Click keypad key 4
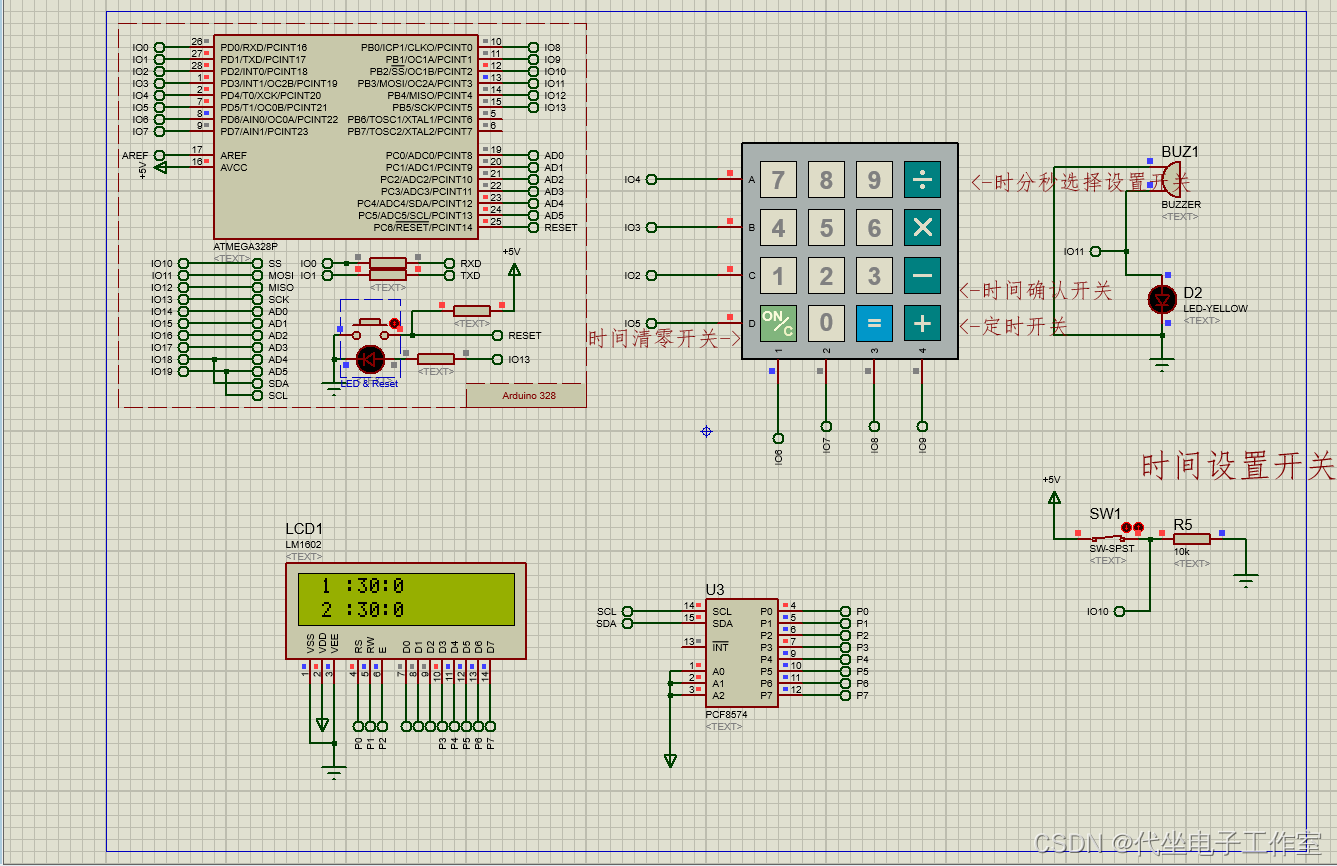 (778, 228)
